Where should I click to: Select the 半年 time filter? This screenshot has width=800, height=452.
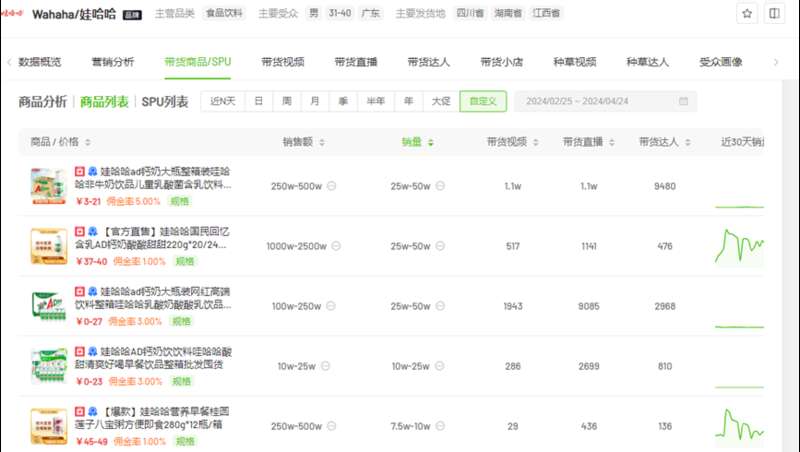376,101
